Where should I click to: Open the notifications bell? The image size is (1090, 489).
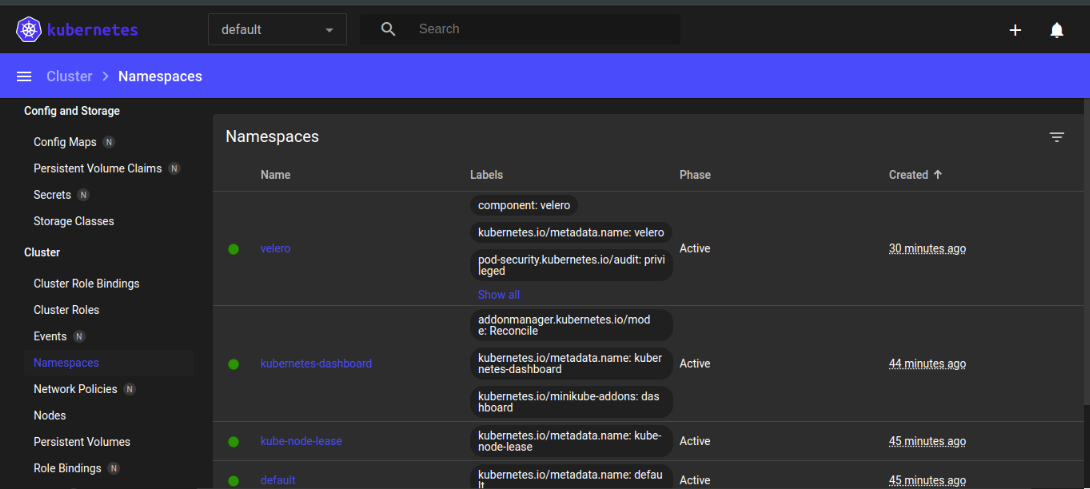tap(1056, 30)
